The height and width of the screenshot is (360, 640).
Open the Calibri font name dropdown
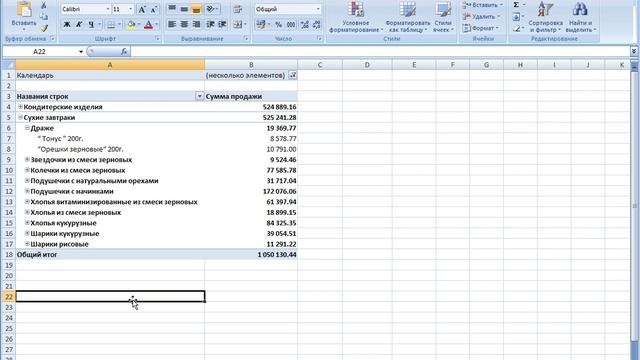tap(108, 9)
